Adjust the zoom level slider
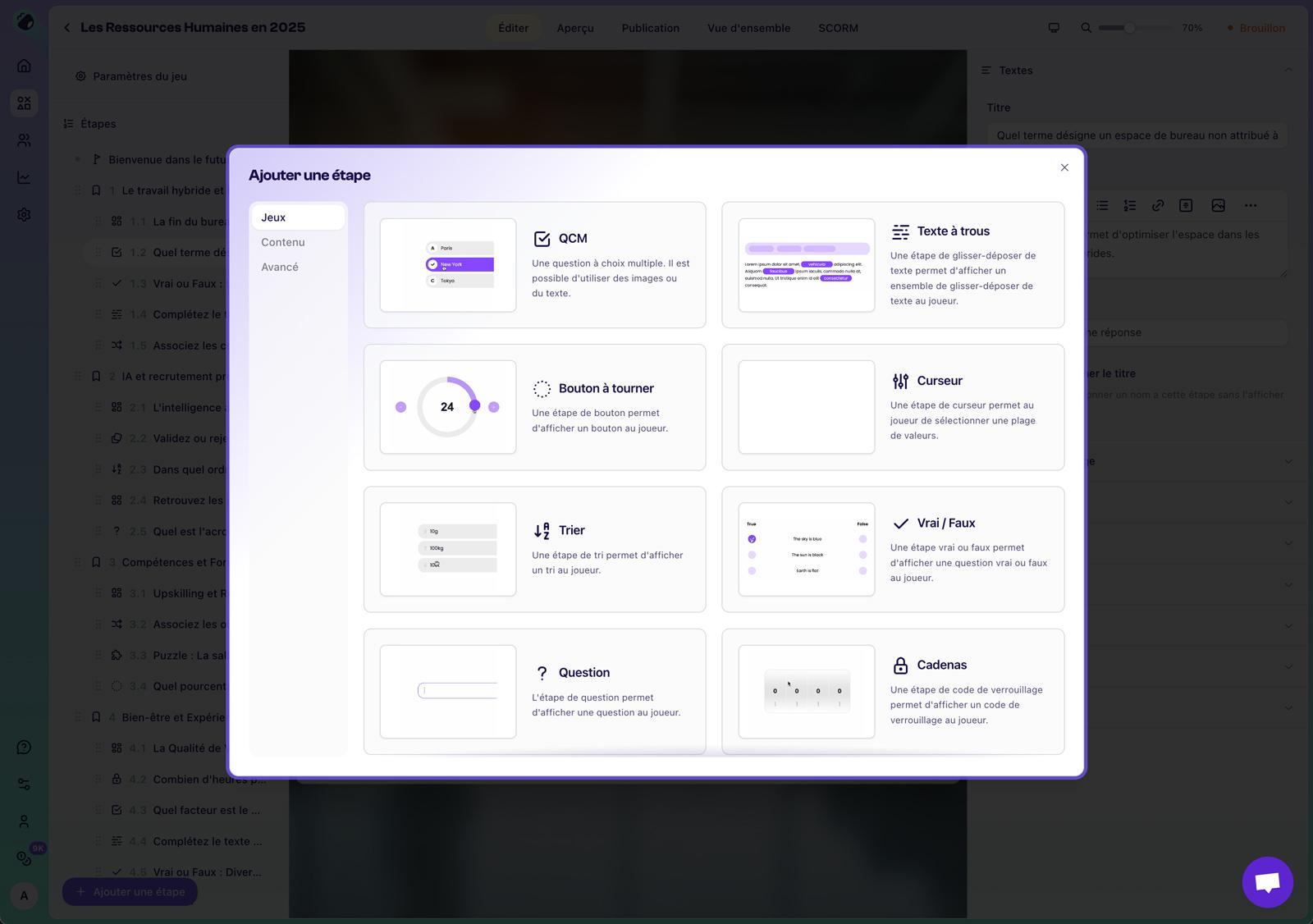This screenshot has height=924, width=1313. click(1129, 28)
